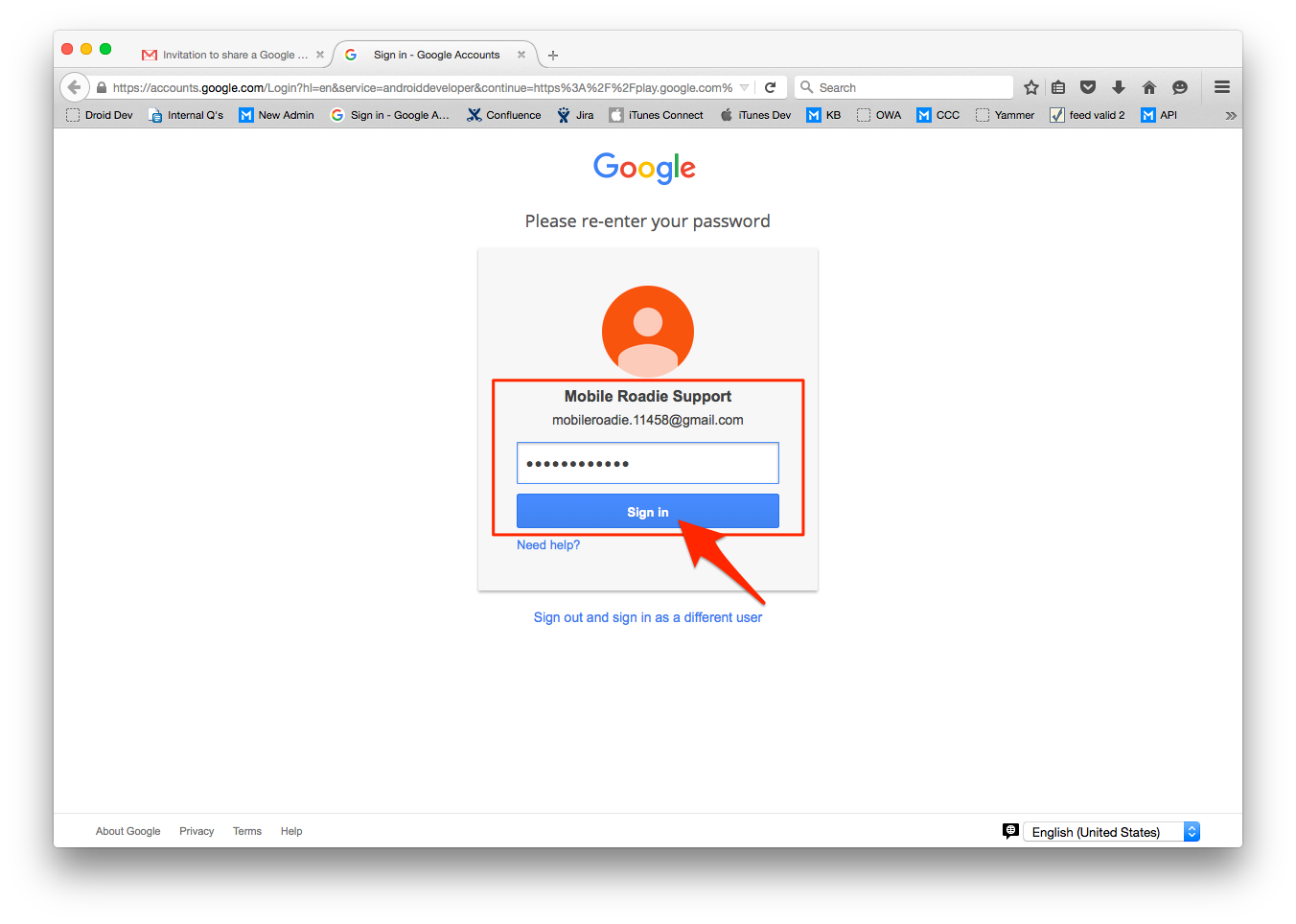Open the Privacy footer link
The image size is (1296, 924).
coord(197,831)
